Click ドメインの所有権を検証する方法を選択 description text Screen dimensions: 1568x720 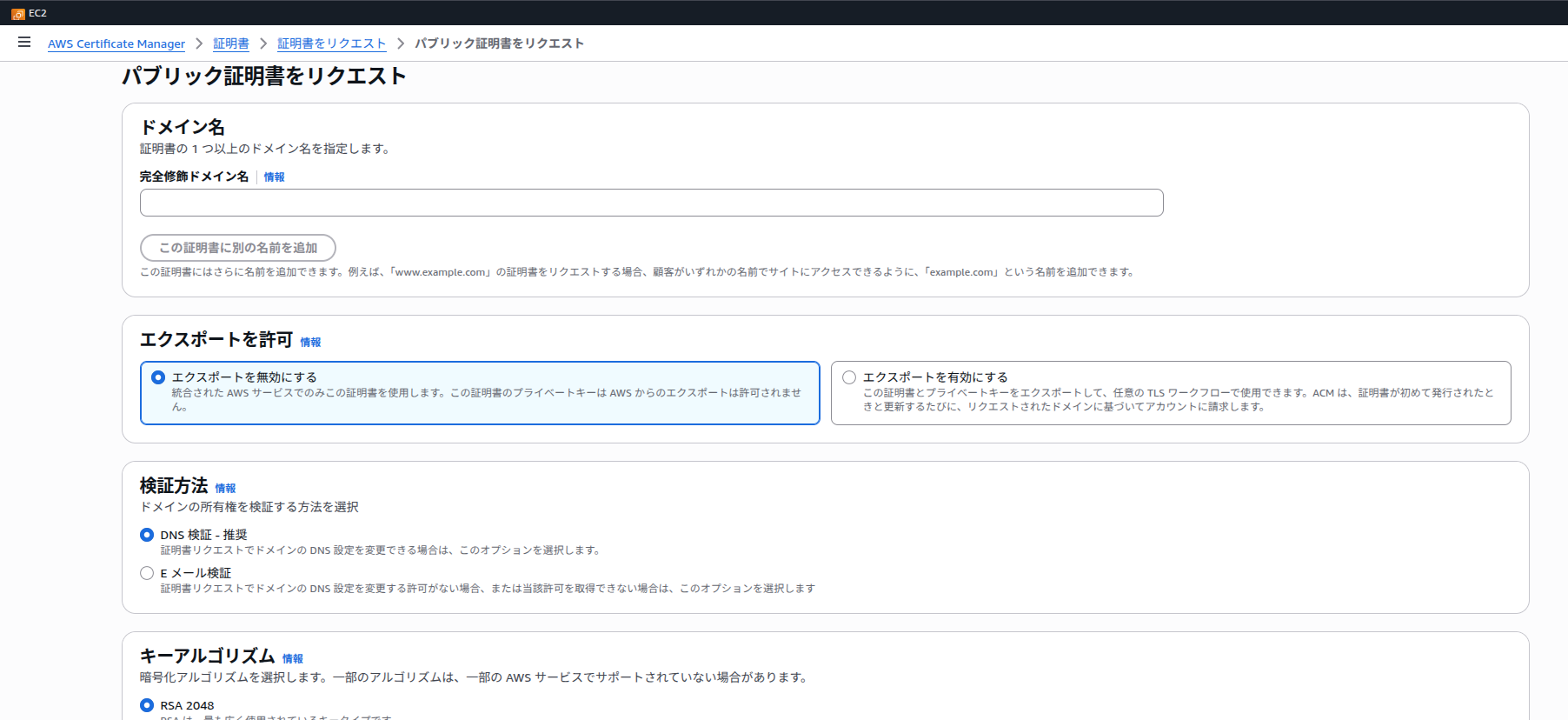point(249,507)
